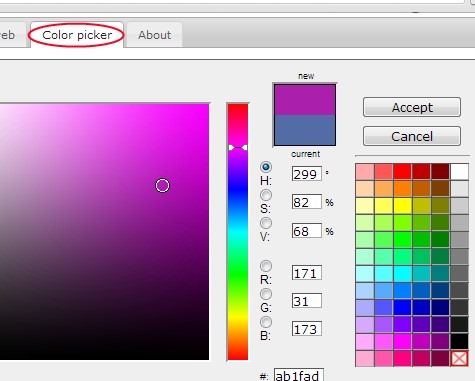Click the blue field showing 173

point(307,329)
